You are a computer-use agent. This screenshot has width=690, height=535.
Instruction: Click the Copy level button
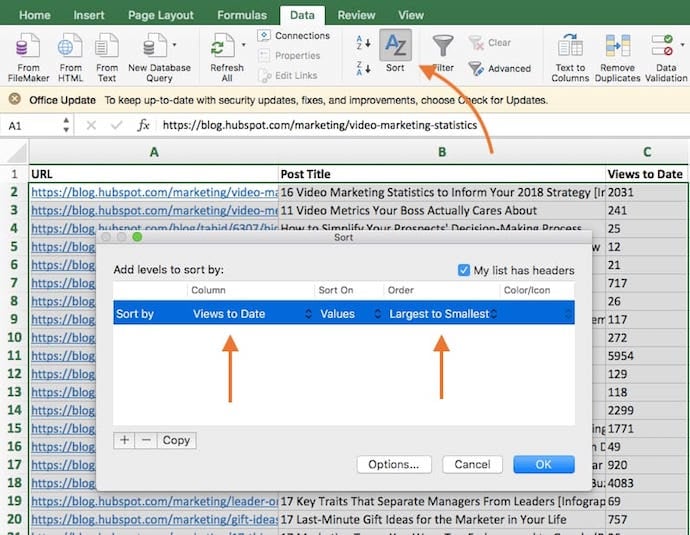[x=176, y=440]
